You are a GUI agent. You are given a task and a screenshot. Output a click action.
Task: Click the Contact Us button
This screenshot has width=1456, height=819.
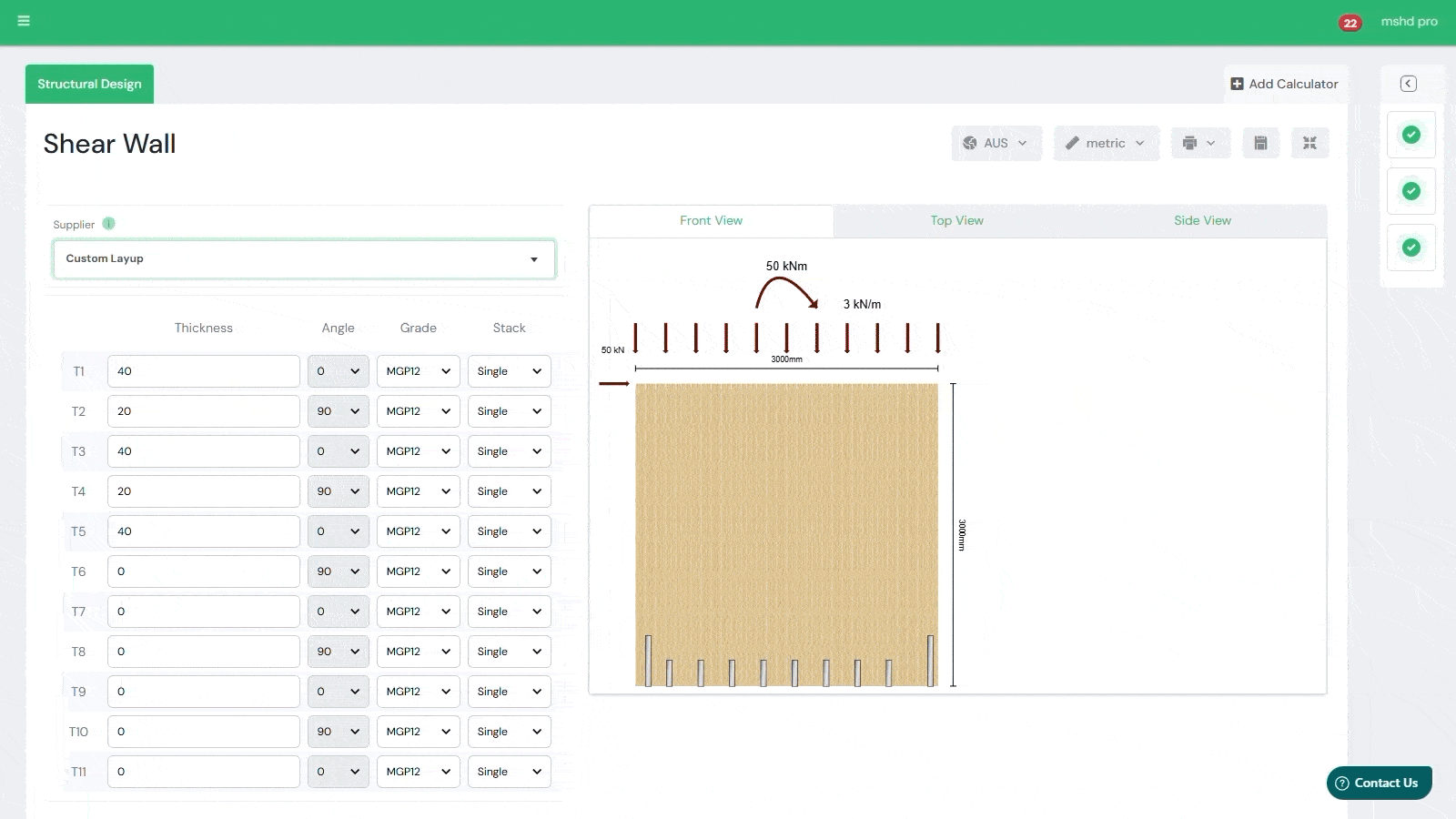click(x=1378, y=783)
